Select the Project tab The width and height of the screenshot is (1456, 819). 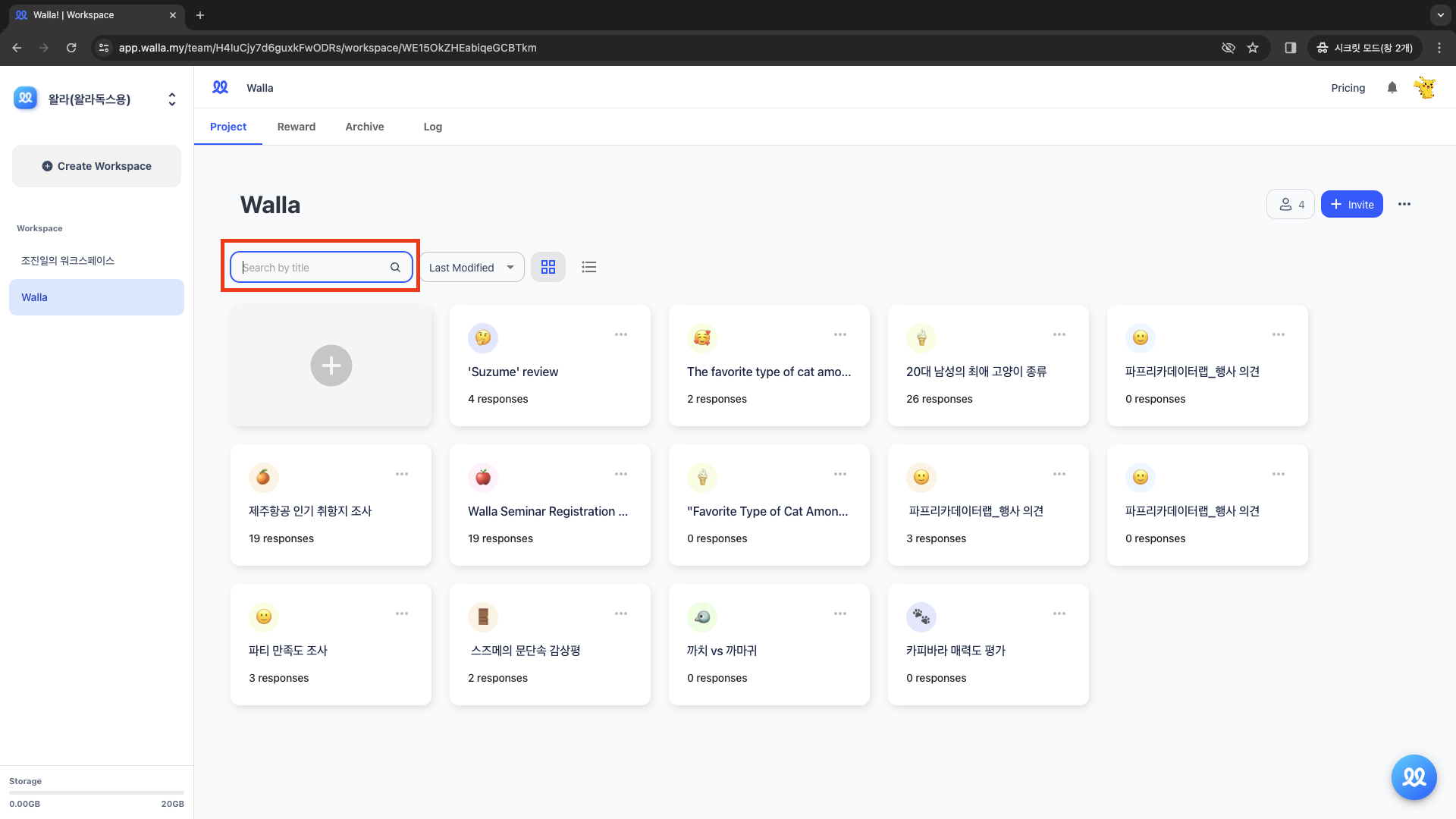point(227,127)
